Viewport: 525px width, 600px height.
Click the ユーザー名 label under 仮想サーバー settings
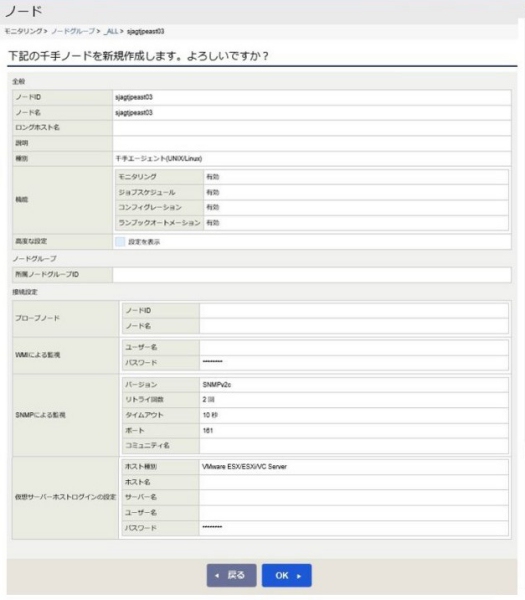141,512
